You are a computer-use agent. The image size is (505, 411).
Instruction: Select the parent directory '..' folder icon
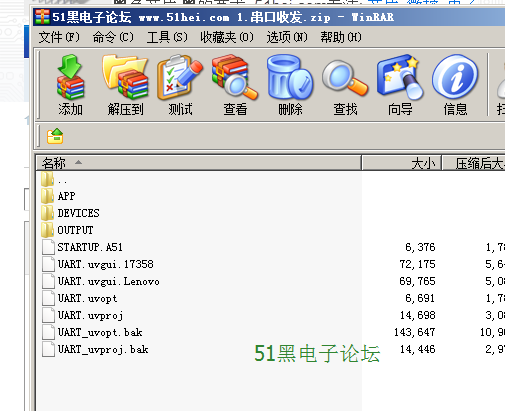(x=48, y=179)
